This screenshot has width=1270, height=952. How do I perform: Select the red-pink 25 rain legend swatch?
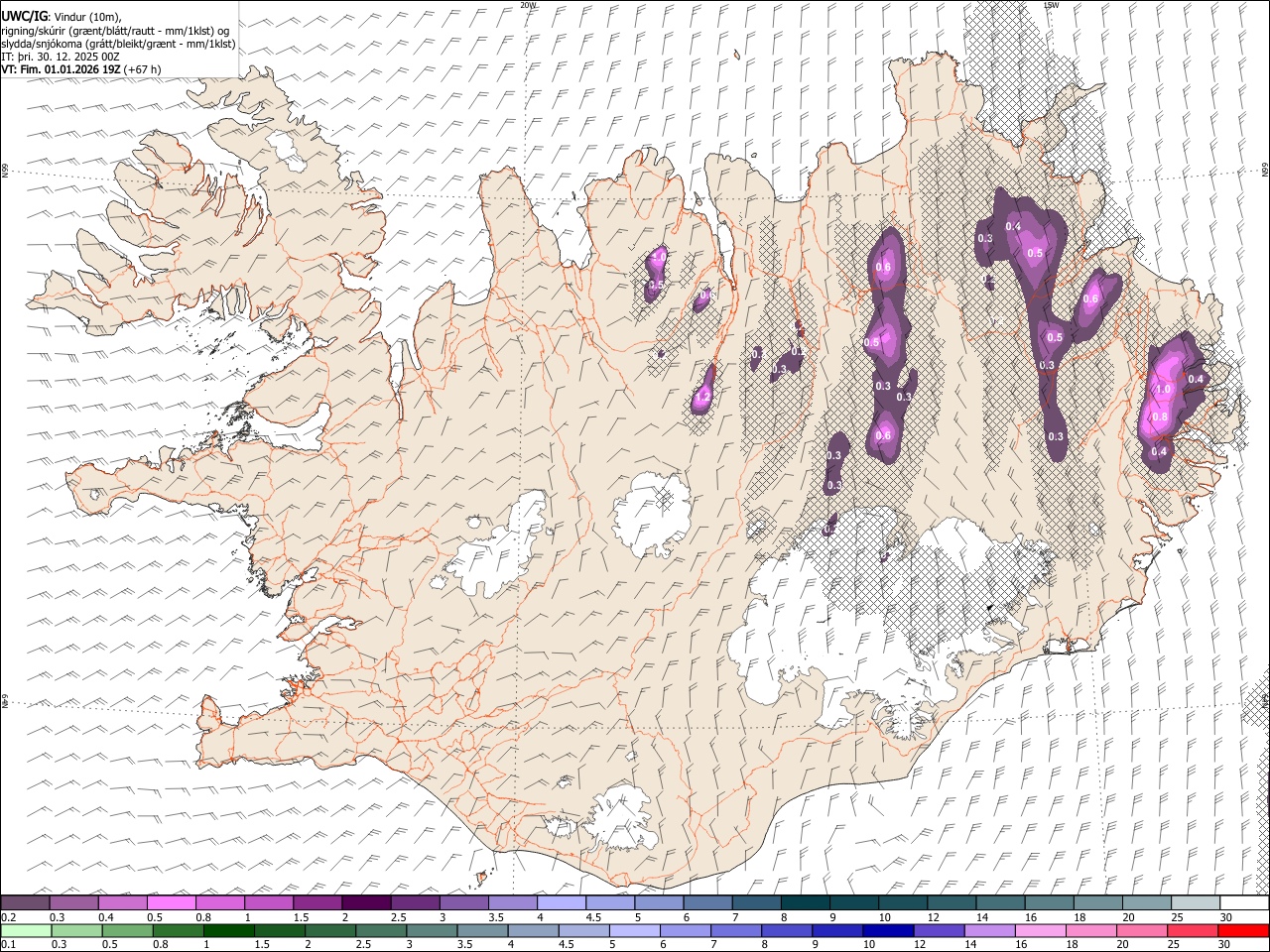1193,930
